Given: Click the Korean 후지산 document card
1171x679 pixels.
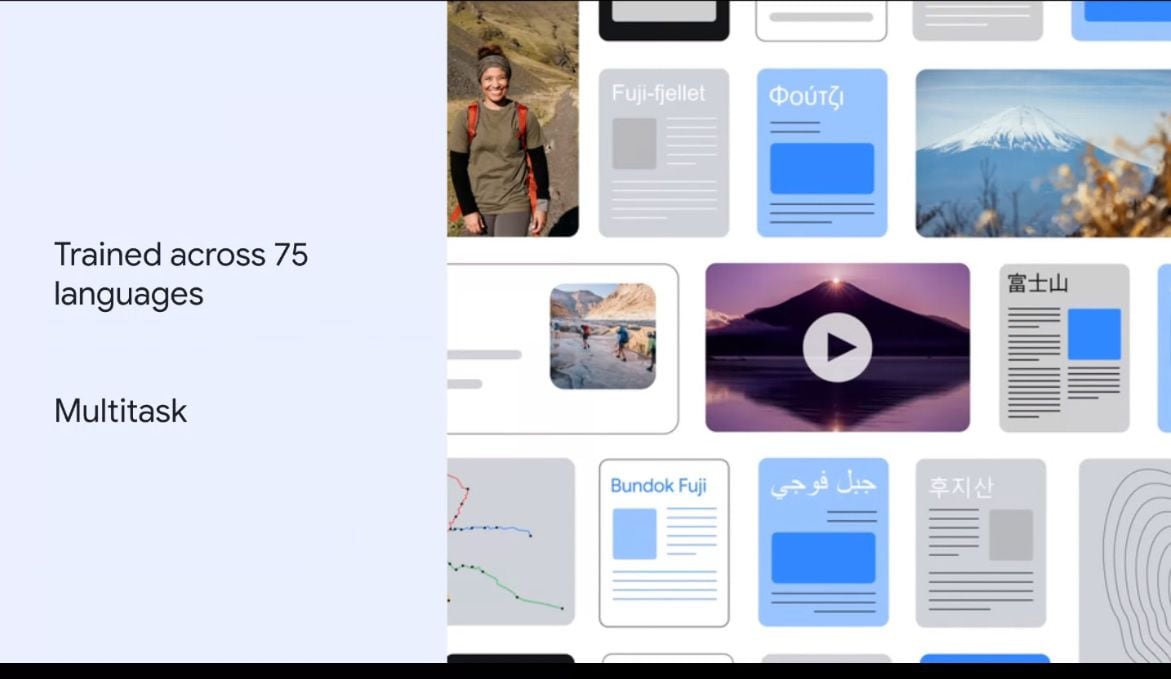Looking at the screenshot, I should [x=980, y=542].
